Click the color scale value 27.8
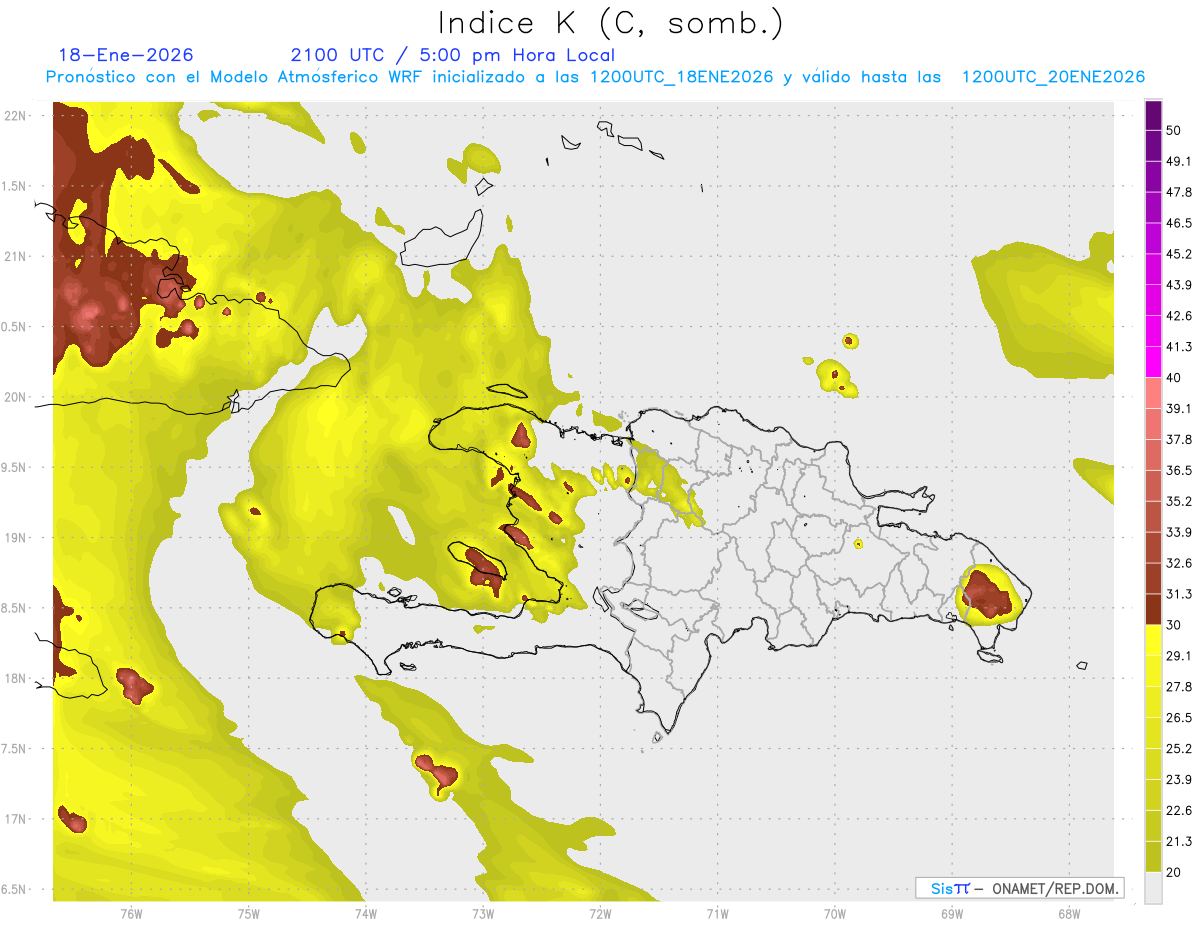 coord(1179,687)
